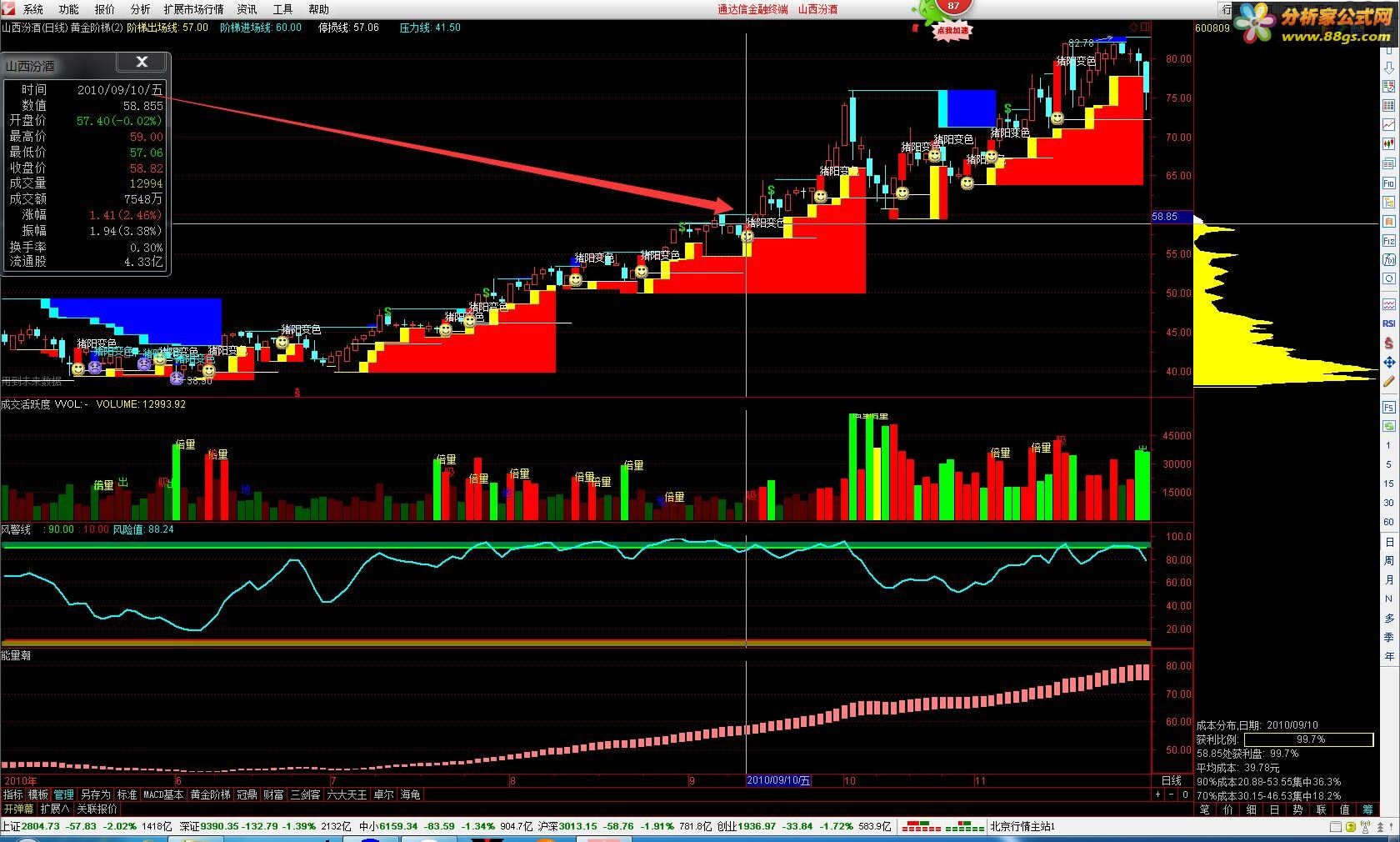Select the MACD基本 indicator tab
1400x842 pixels.
[163, 795]
